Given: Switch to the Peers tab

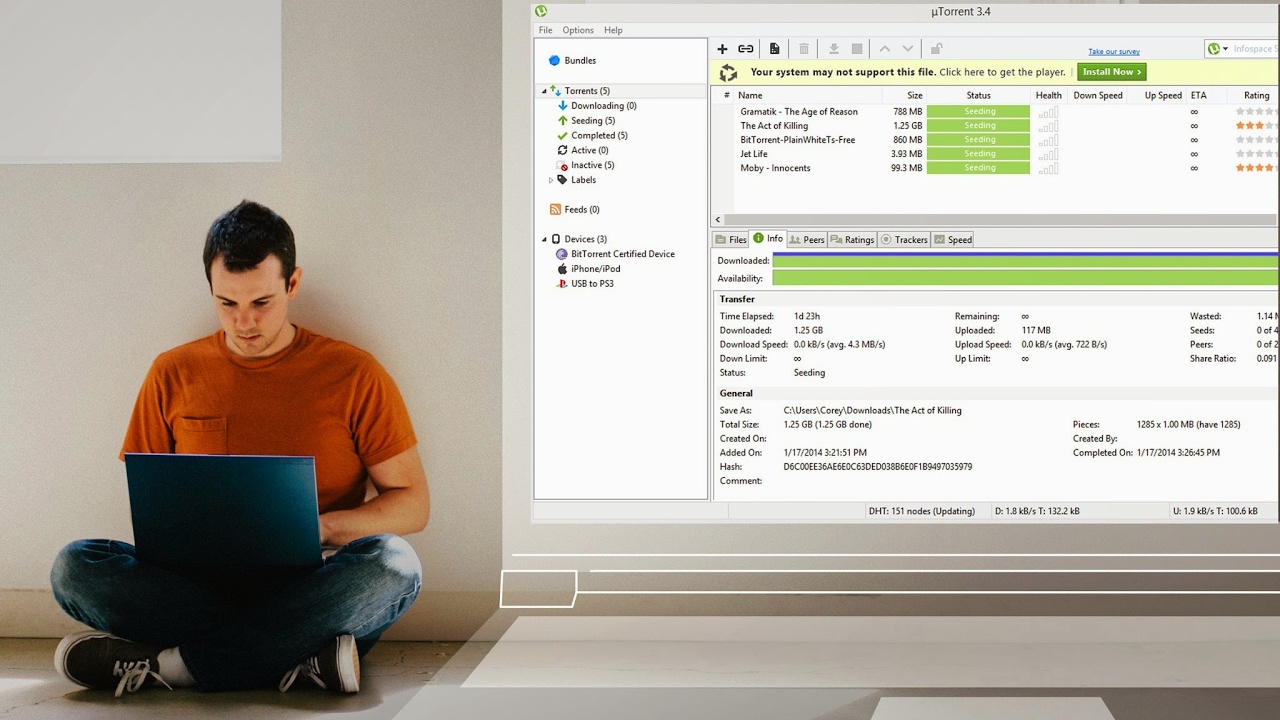Looking at the screenshot, I should pyautogui.click(x=807, y=240).
